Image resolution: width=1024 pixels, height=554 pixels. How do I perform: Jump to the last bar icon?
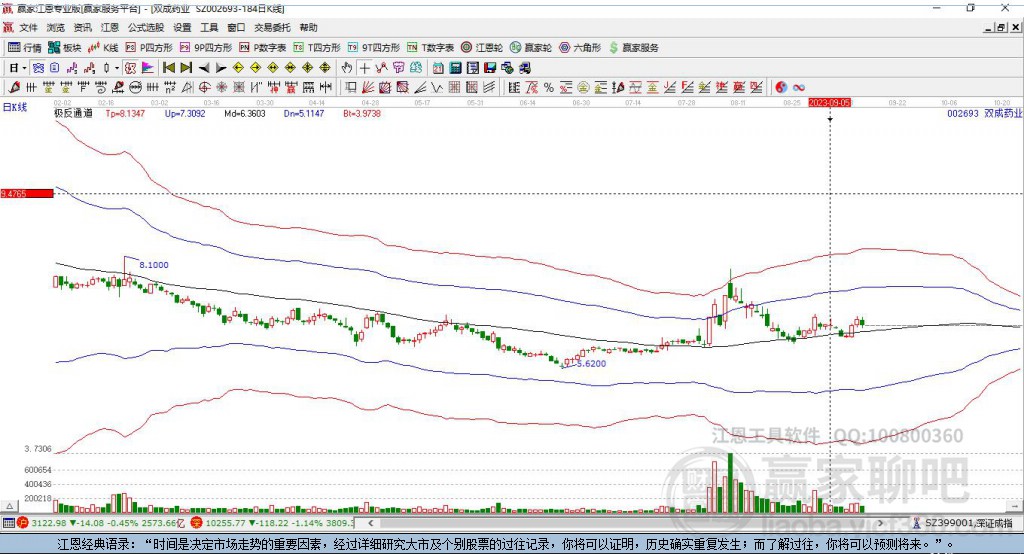(186, 68)
